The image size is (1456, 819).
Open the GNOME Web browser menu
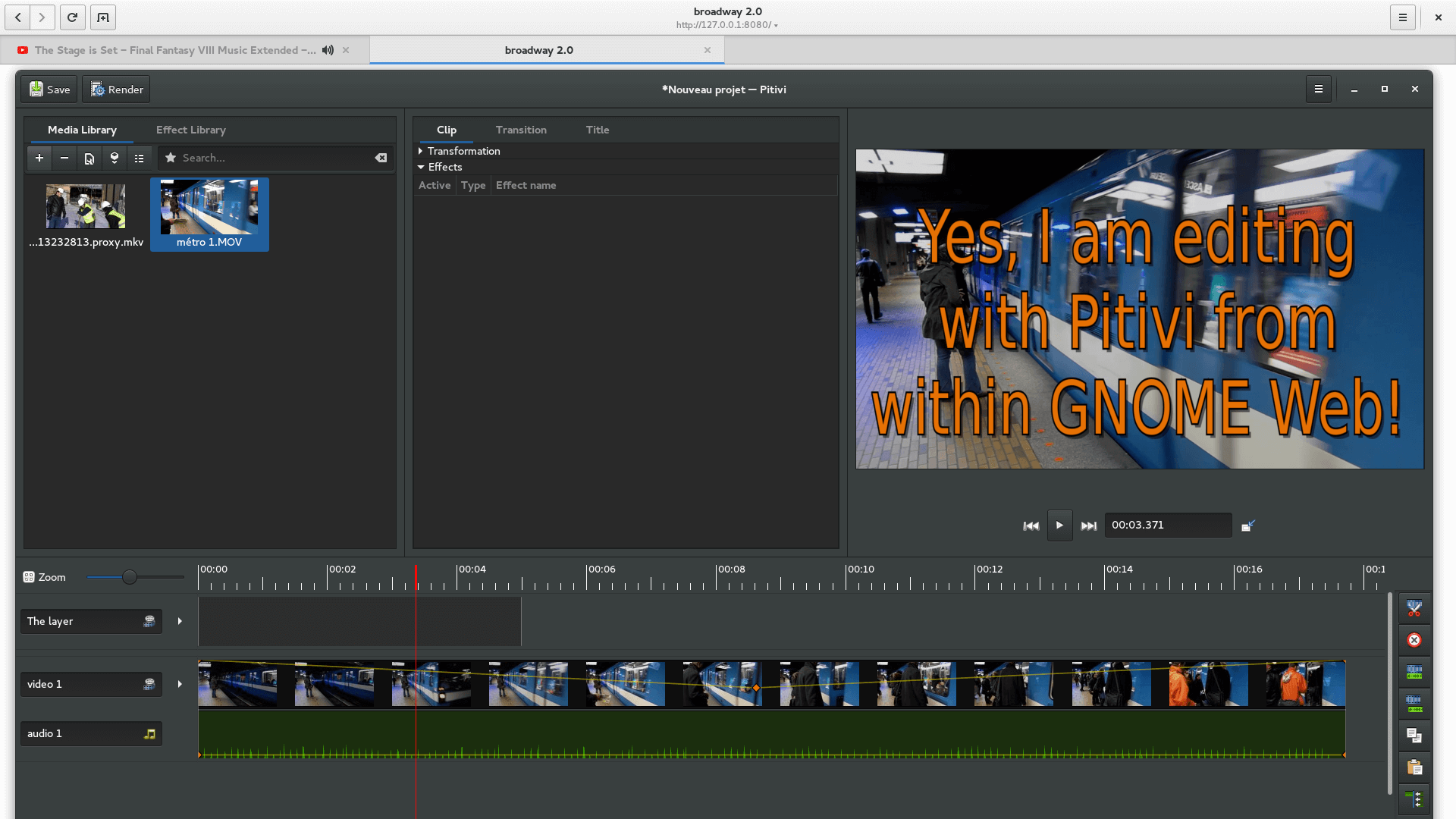pyautogui.click(x=1403, y=17)
